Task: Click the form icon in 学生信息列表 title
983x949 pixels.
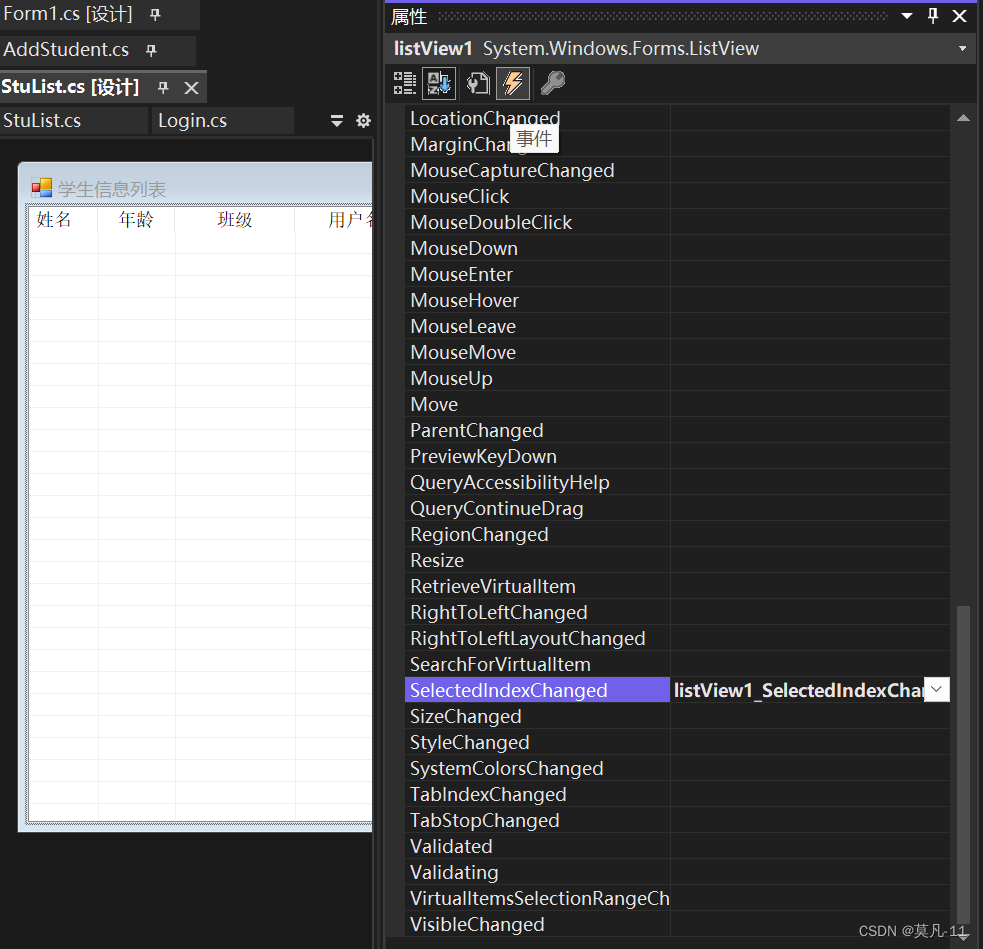Action: click(41, 188)
